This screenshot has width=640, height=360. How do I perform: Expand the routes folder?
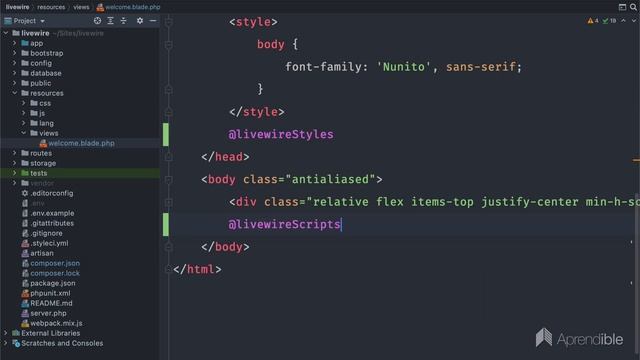pos(15,153)
